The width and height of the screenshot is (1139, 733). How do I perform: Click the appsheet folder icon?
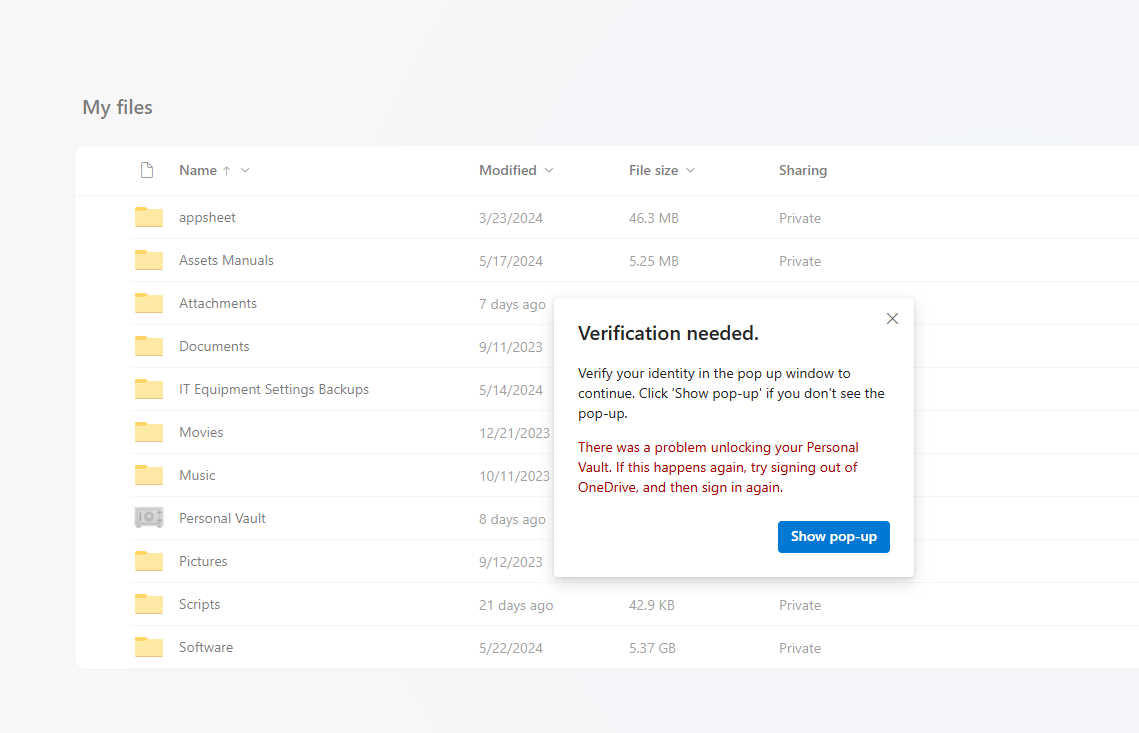coord(149,216)
